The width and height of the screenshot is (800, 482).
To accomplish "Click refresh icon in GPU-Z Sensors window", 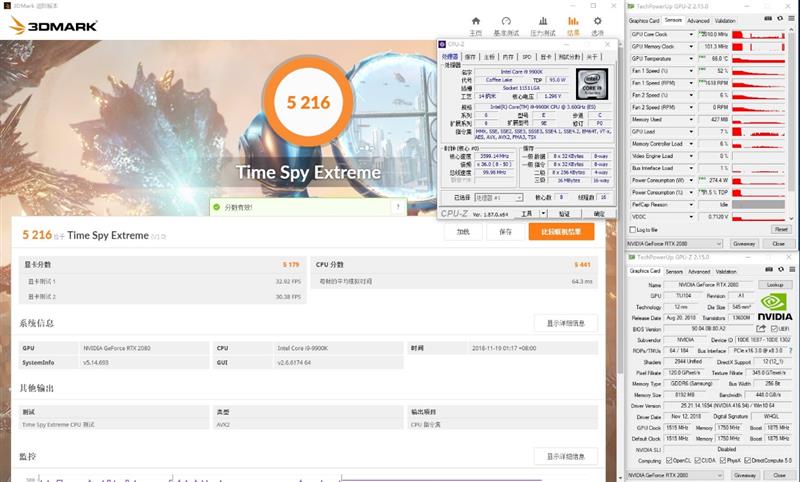I will coord(780,19).
